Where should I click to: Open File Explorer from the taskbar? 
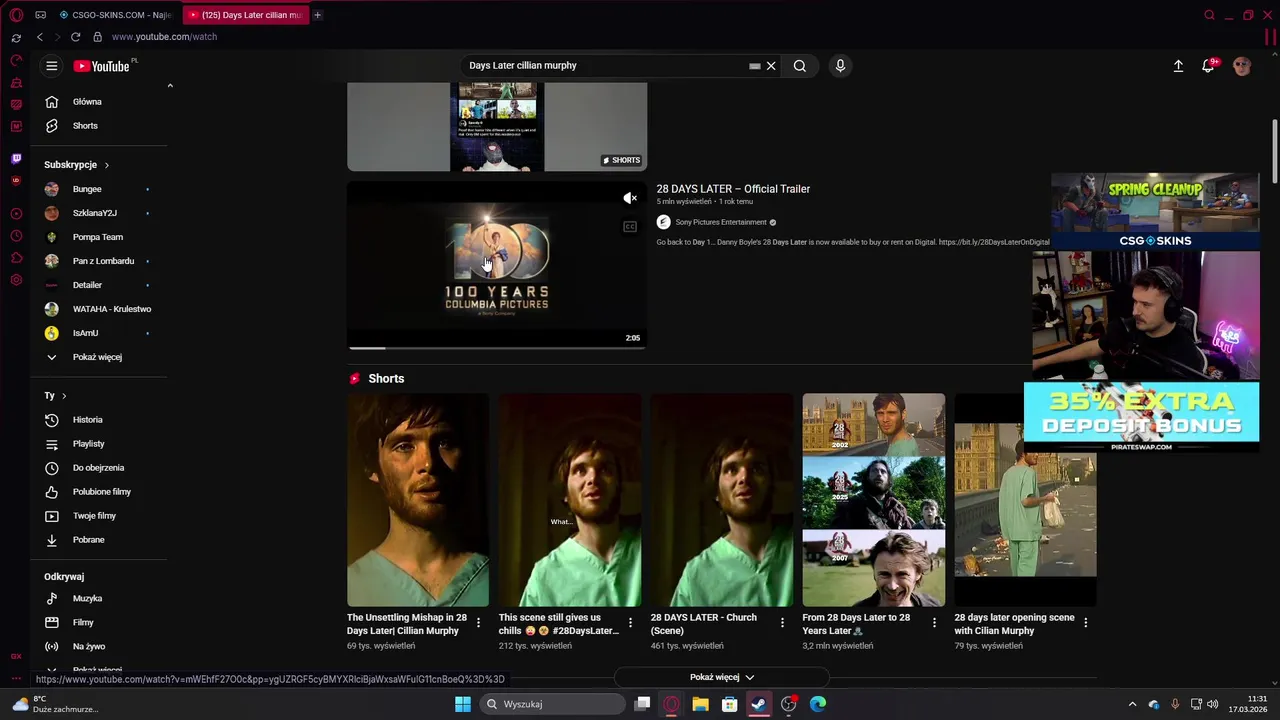700,704
